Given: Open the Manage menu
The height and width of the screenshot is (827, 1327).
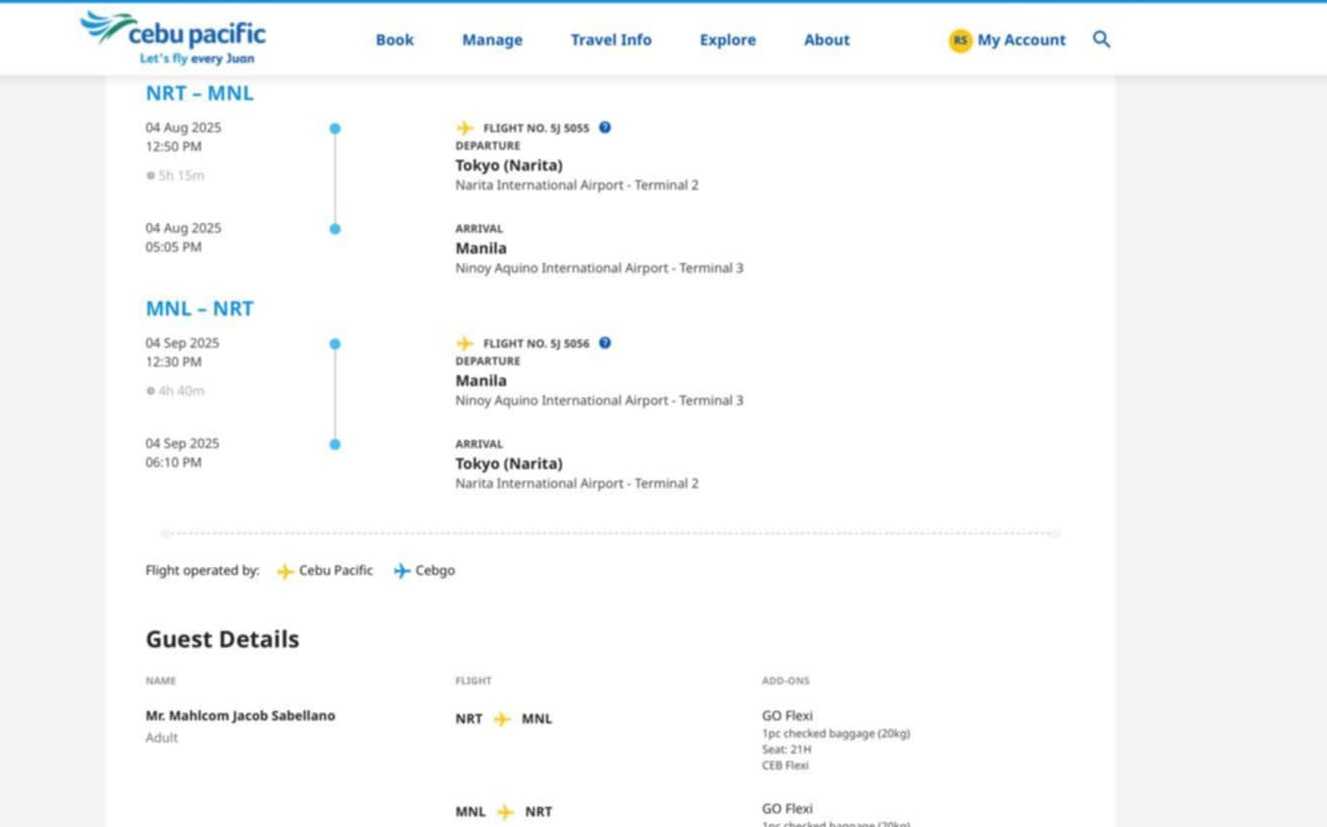Looking at the screenshot, I should click(492, 40).
